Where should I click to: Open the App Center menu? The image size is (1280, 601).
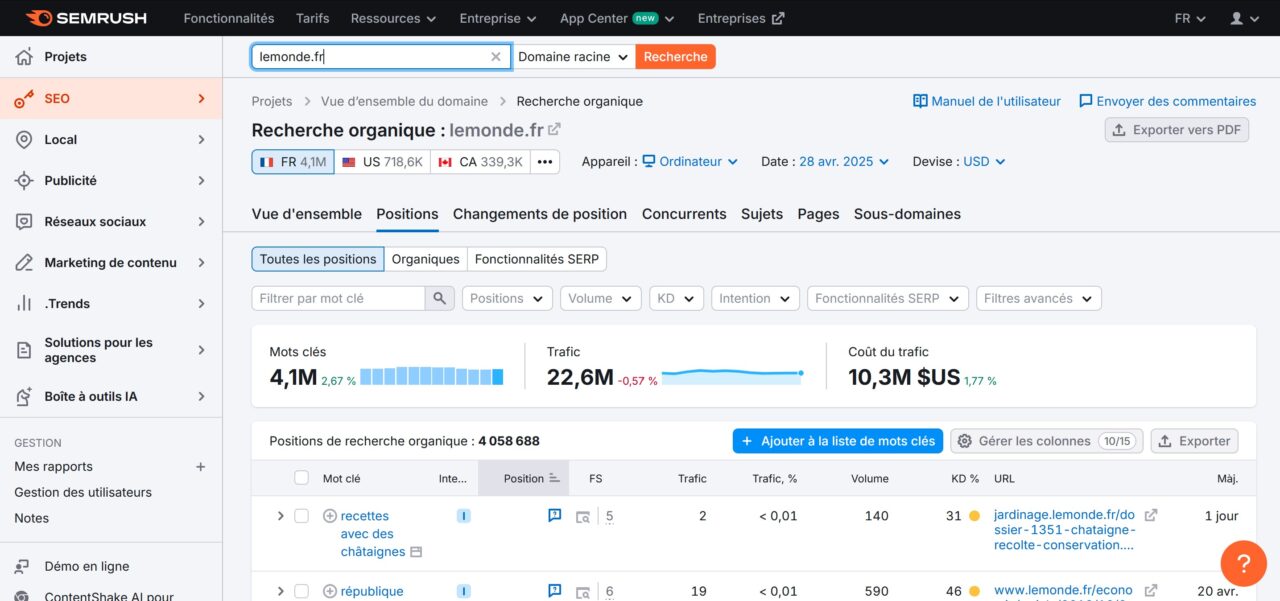614,17
